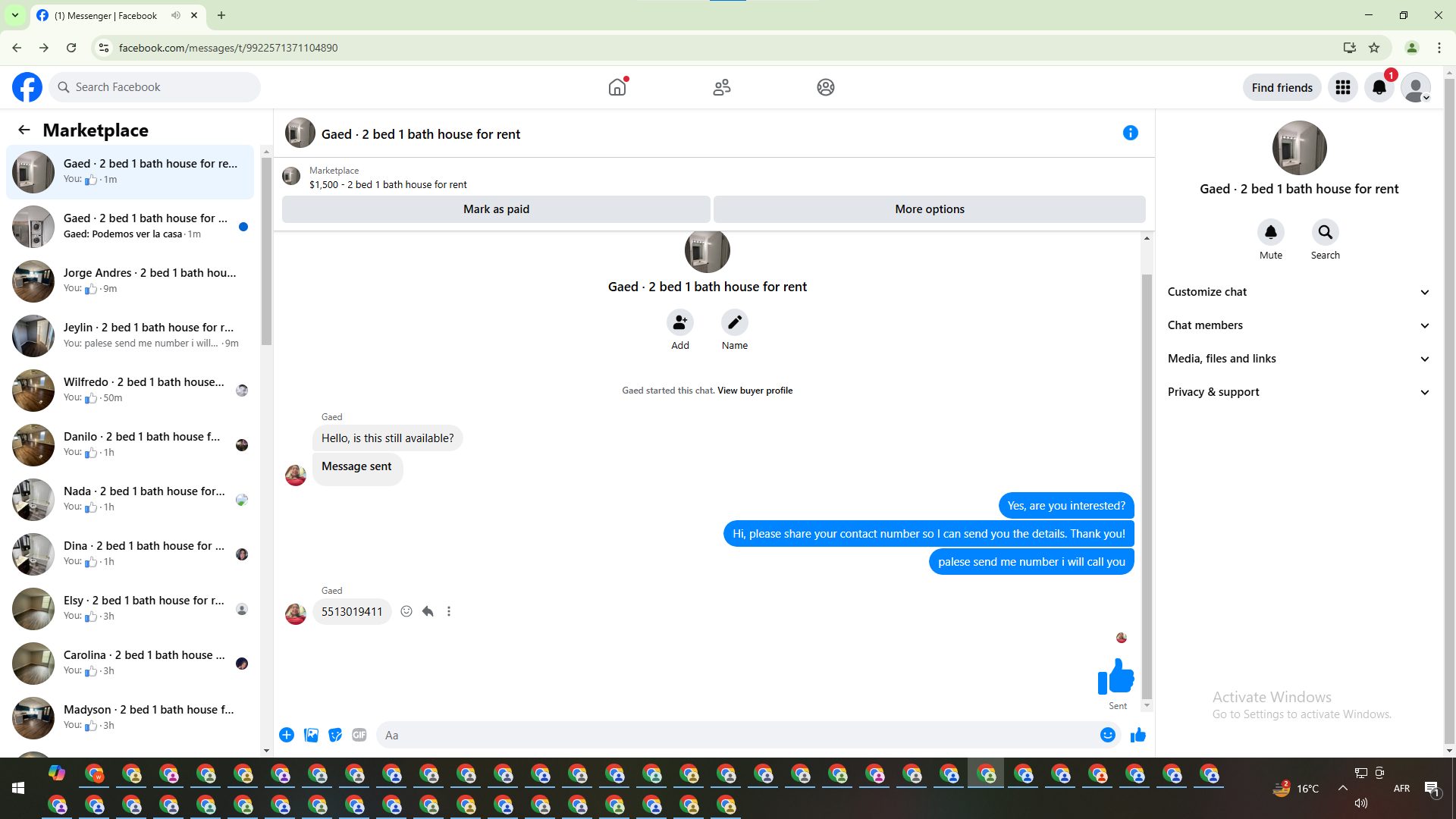Expand Media, files and links

click(1298, 359)
